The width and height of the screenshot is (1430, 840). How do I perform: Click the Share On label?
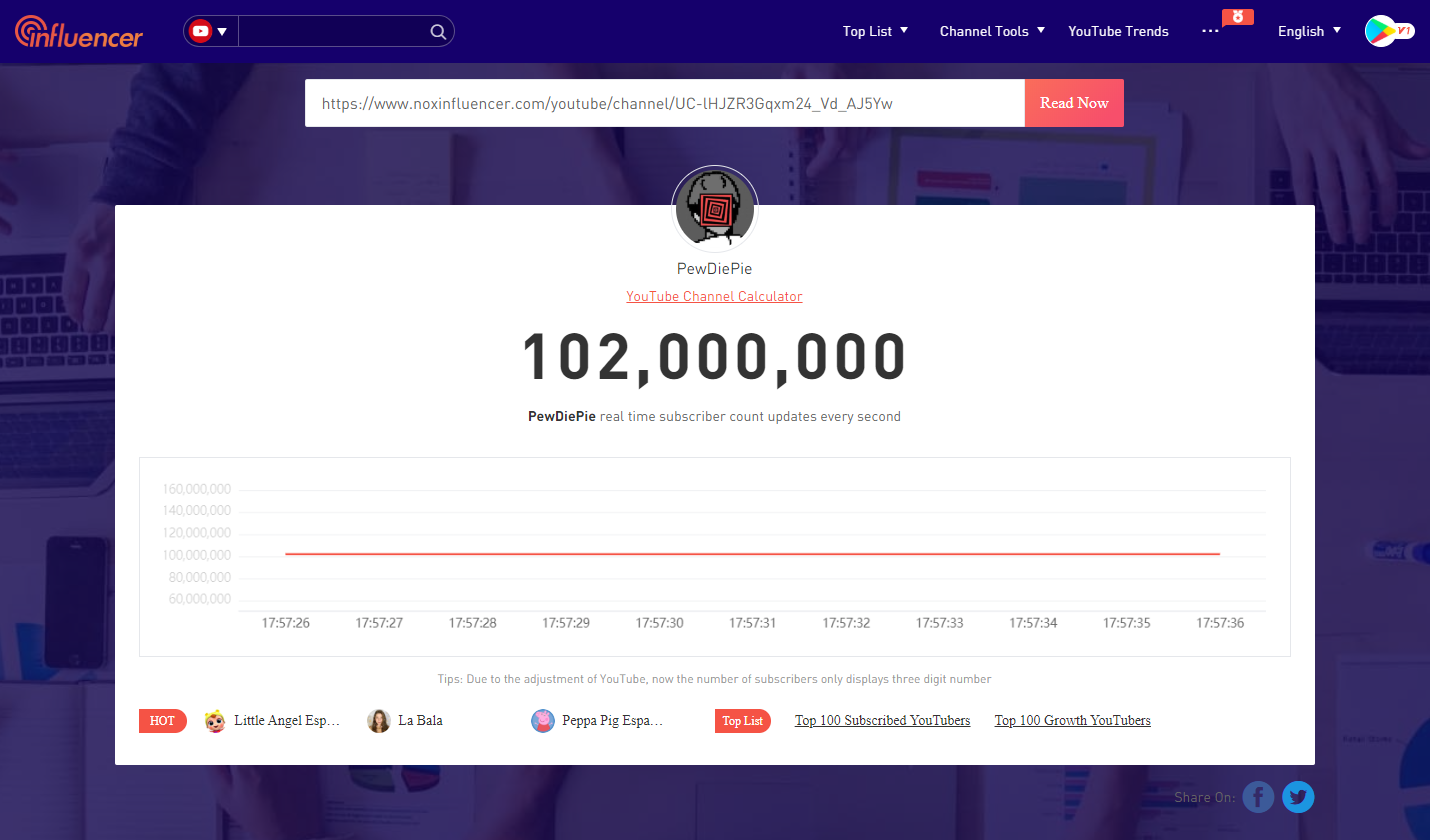1205,797
